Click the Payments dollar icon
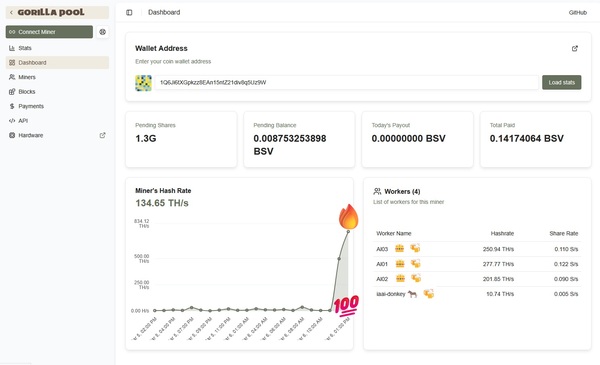The height and width of the screenshot is (365, 600). (12, 106)
